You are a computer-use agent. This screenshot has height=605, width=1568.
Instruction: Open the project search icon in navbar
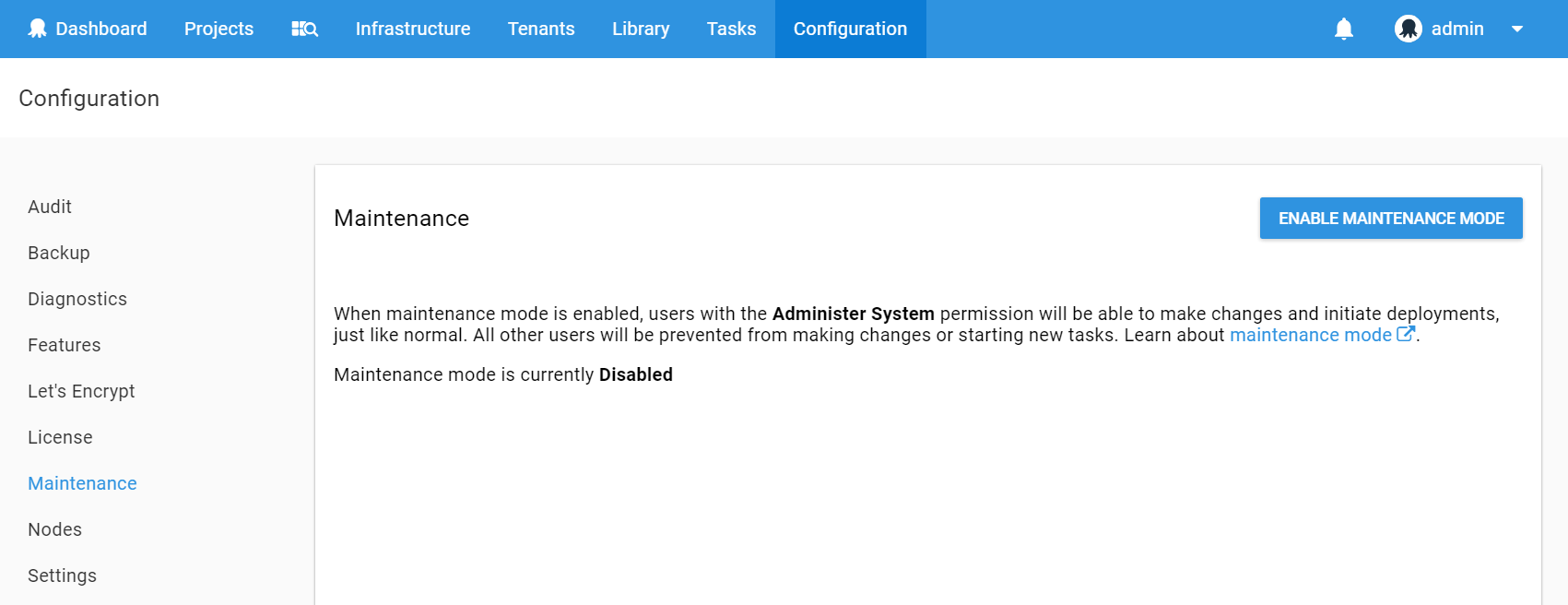[305, 29]
